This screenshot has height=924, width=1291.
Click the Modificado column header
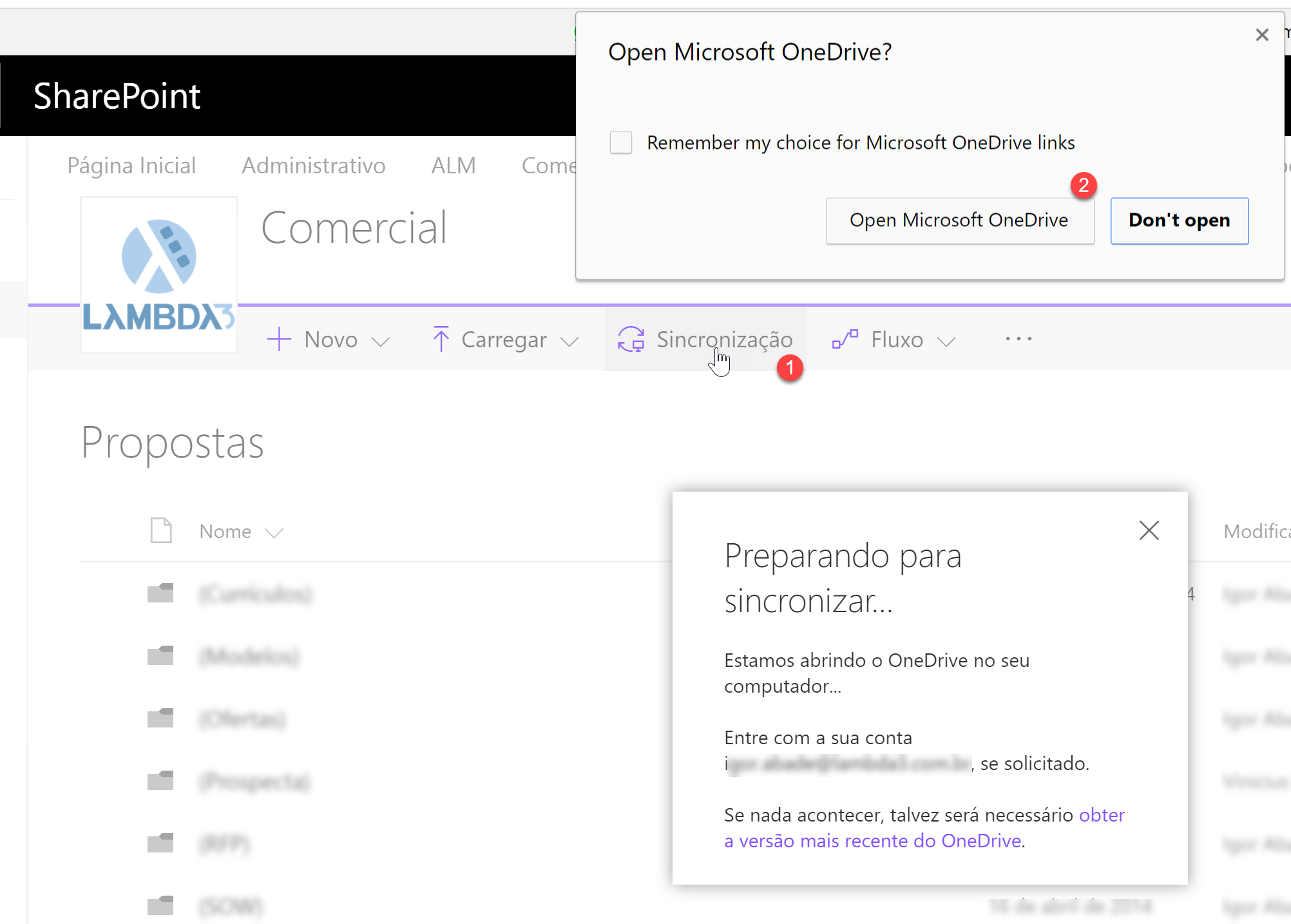tap(1257, 531)
